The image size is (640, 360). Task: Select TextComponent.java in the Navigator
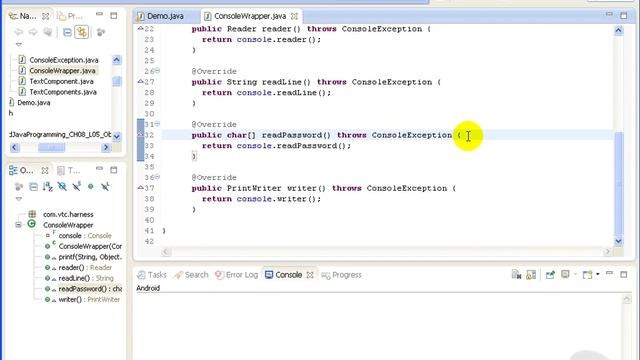pos(61,81)
